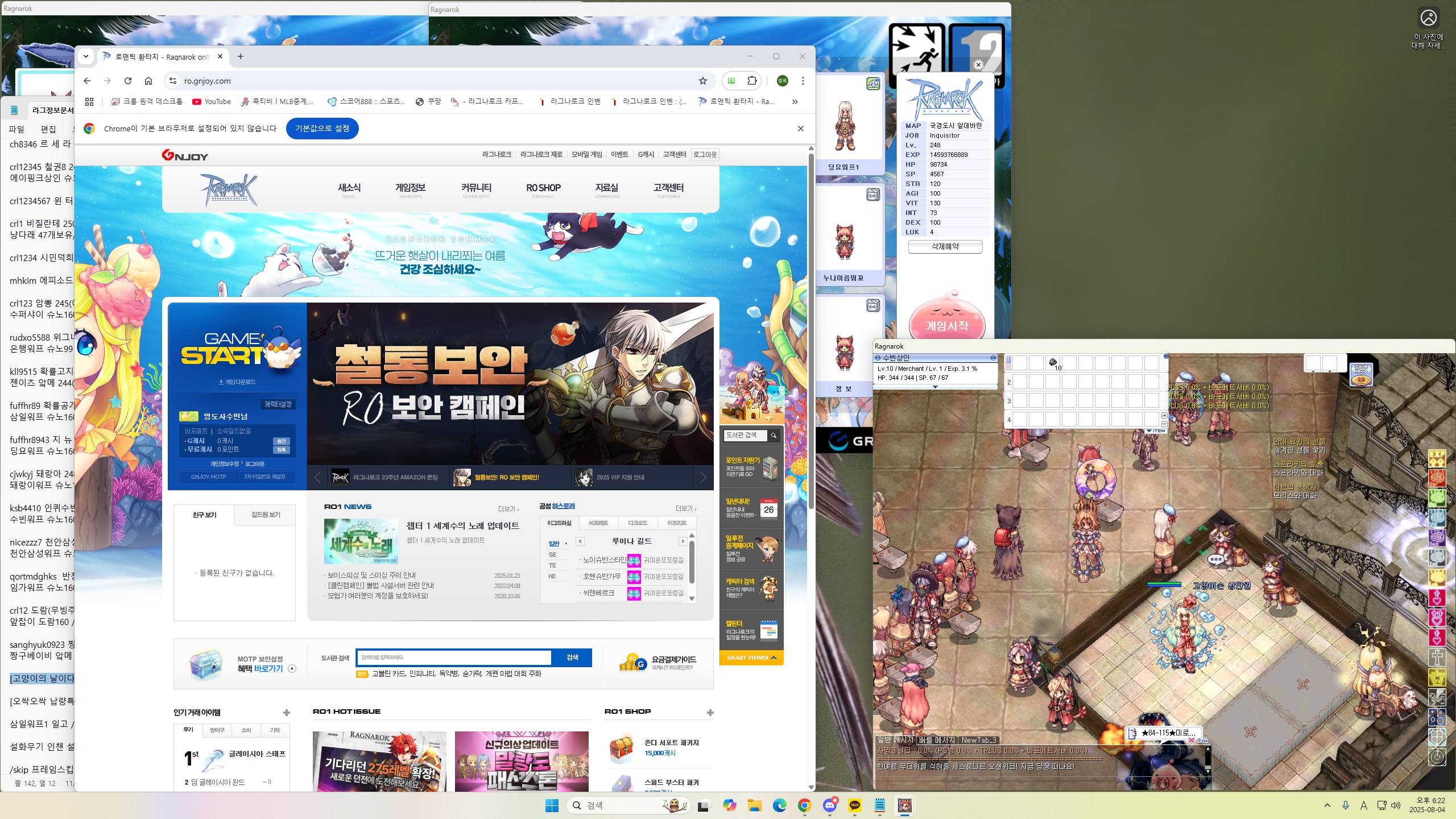
Task: Open 파일 menu in notepad window
Action: coord(16,129)
